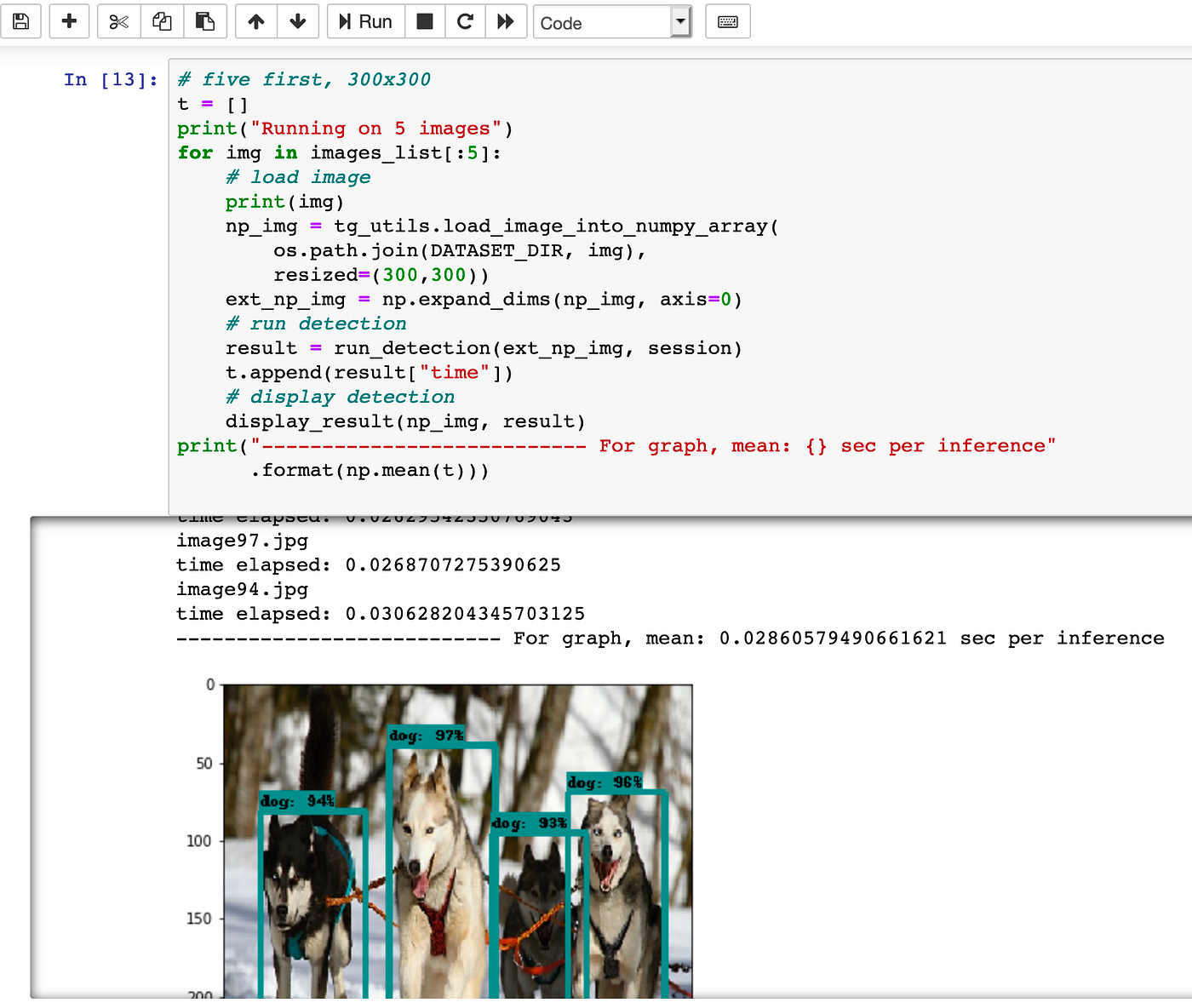Select the In [13] cell prompt
1192x1008 pixels.
click(111, 80)
